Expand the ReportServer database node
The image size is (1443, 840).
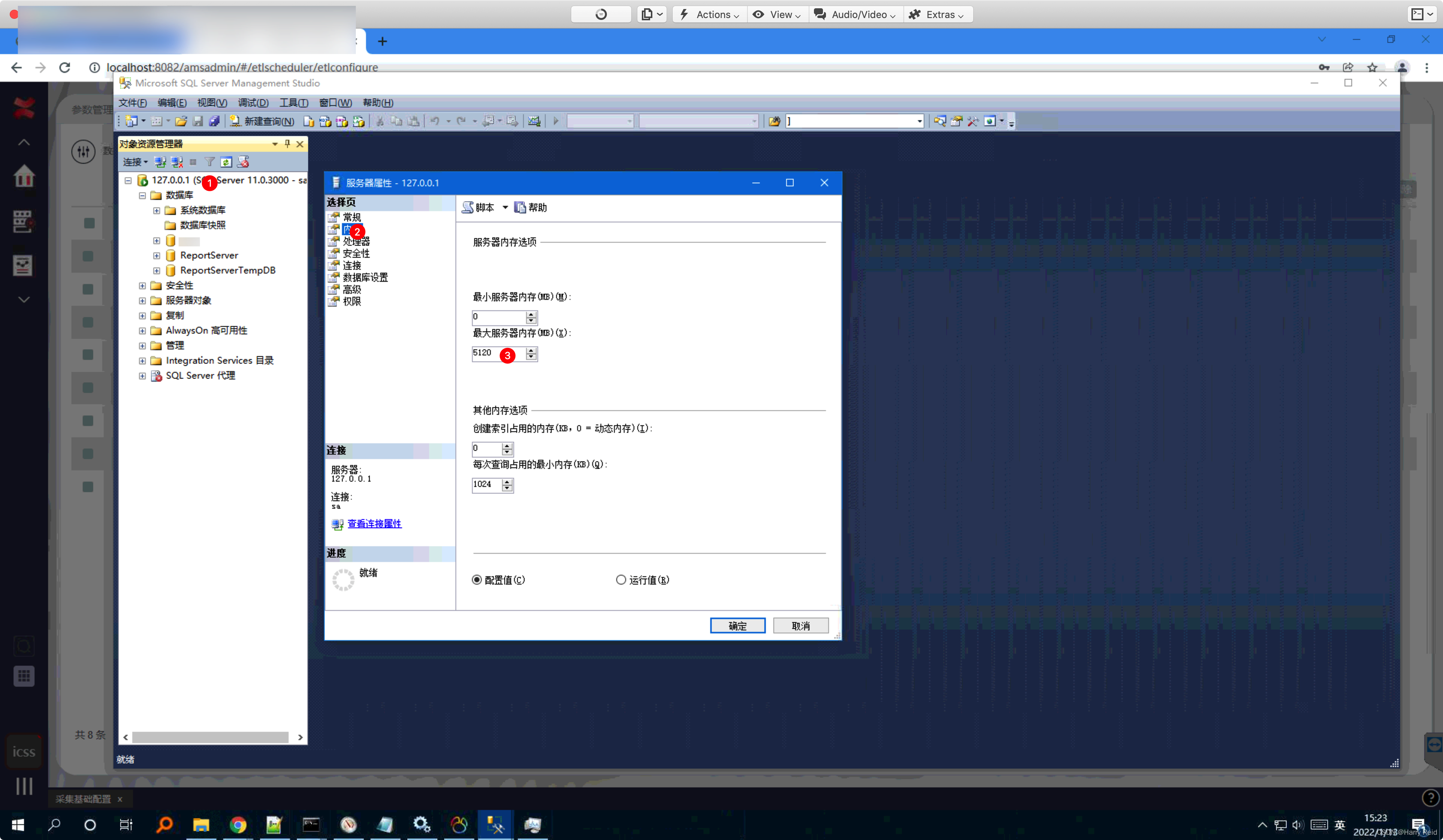[x=156, y=255]
